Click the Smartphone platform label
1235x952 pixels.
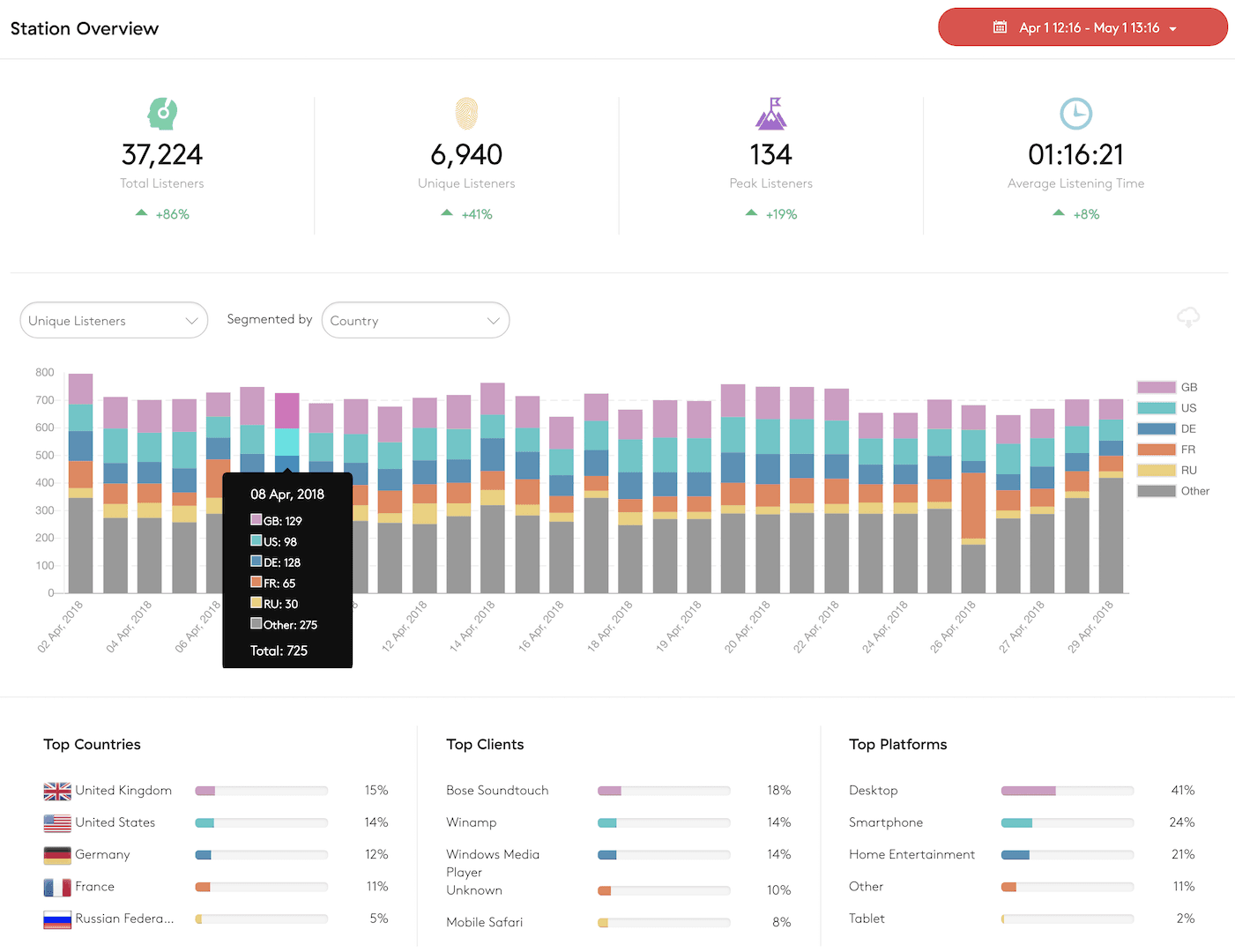tap(885, 822)
